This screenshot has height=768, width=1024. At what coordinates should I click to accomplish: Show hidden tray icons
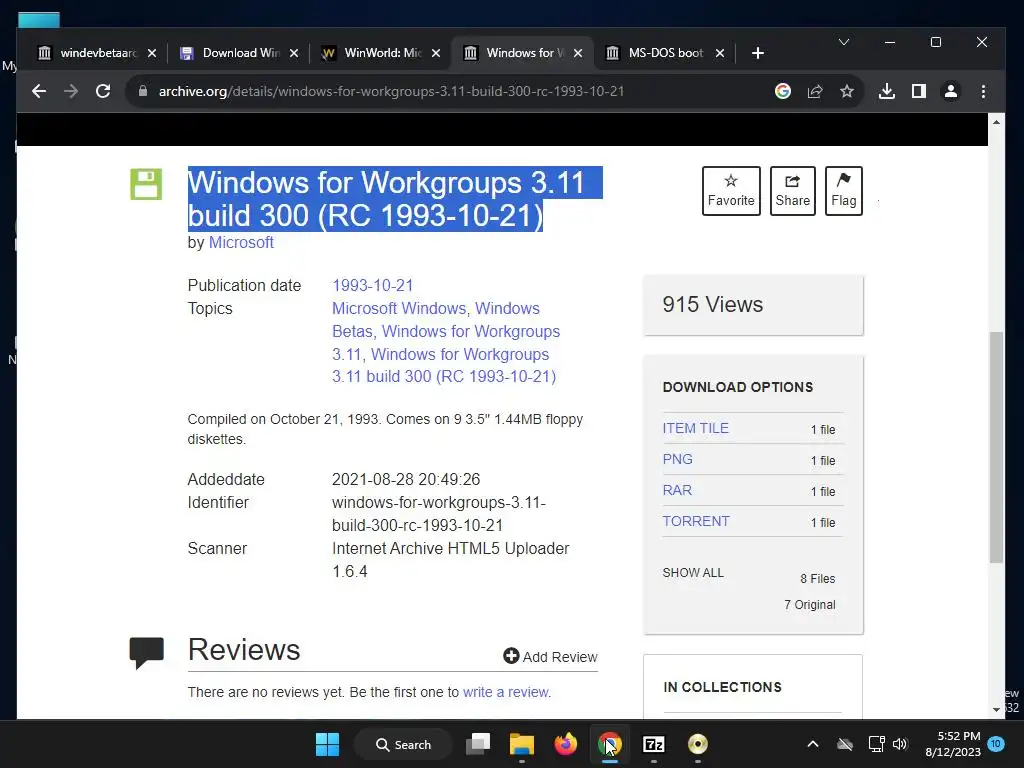pyautogui.click(x=812, y=744)
